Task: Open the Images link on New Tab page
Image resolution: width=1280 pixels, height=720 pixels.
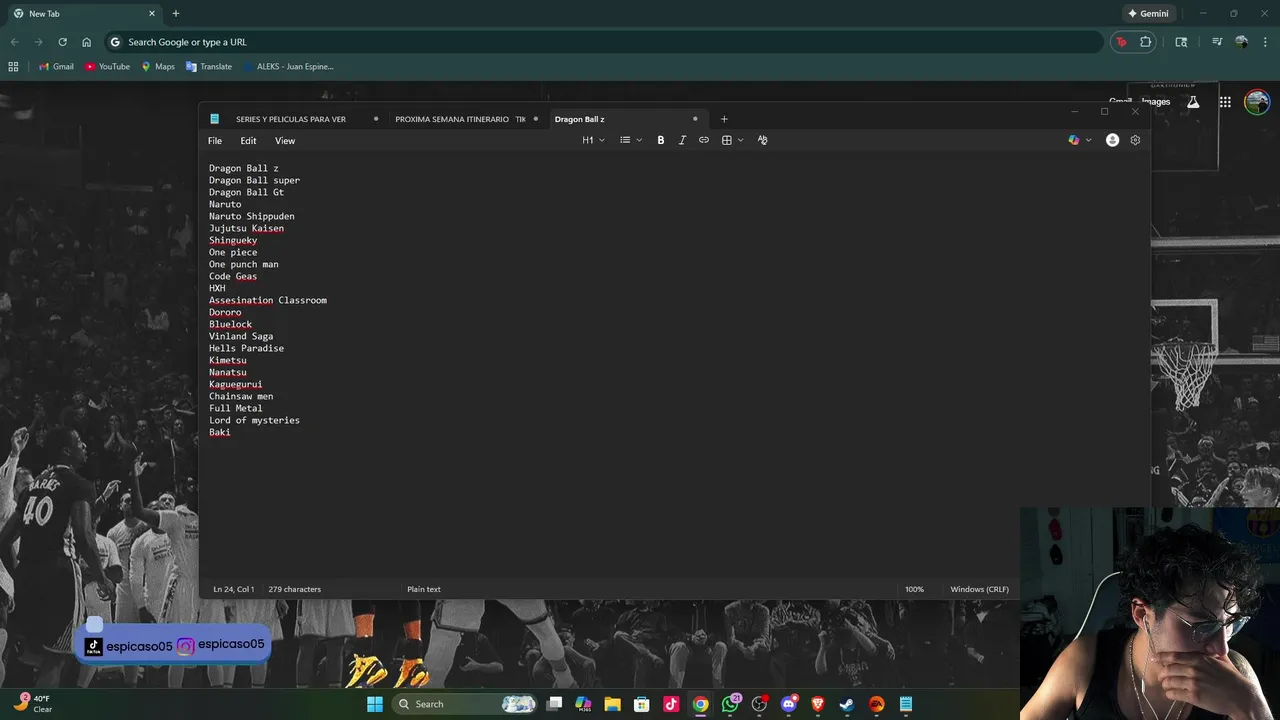Action: pyautogui.click(x=1155, y=102)
